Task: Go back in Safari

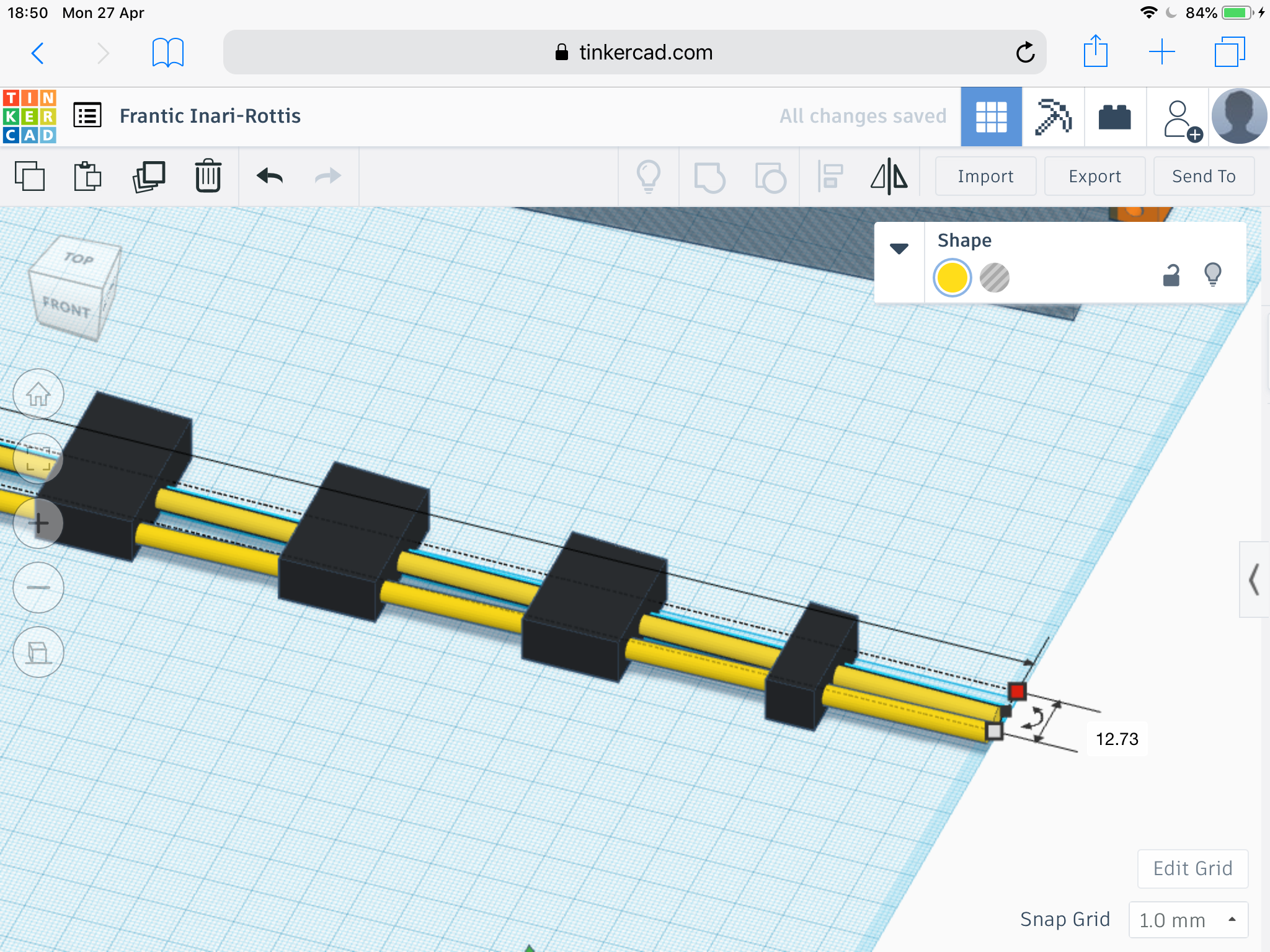Action: pos(38,53)
